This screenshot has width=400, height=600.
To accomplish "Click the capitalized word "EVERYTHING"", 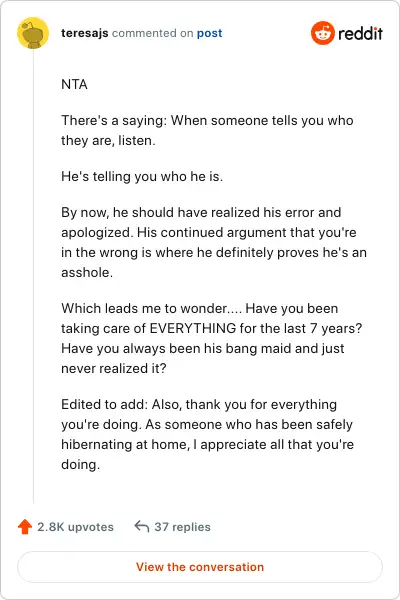I will pyautogui.click(x=193, y=328).
